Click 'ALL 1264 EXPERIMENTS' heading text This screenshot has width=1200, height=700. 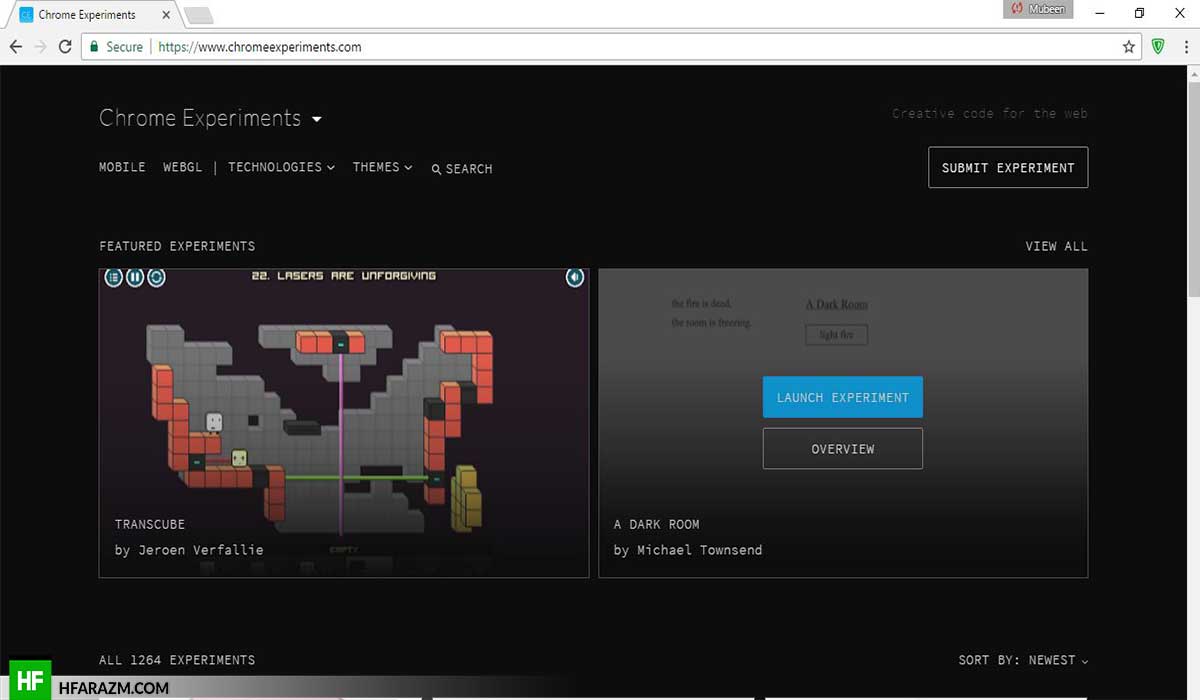[x=177, y=660]
